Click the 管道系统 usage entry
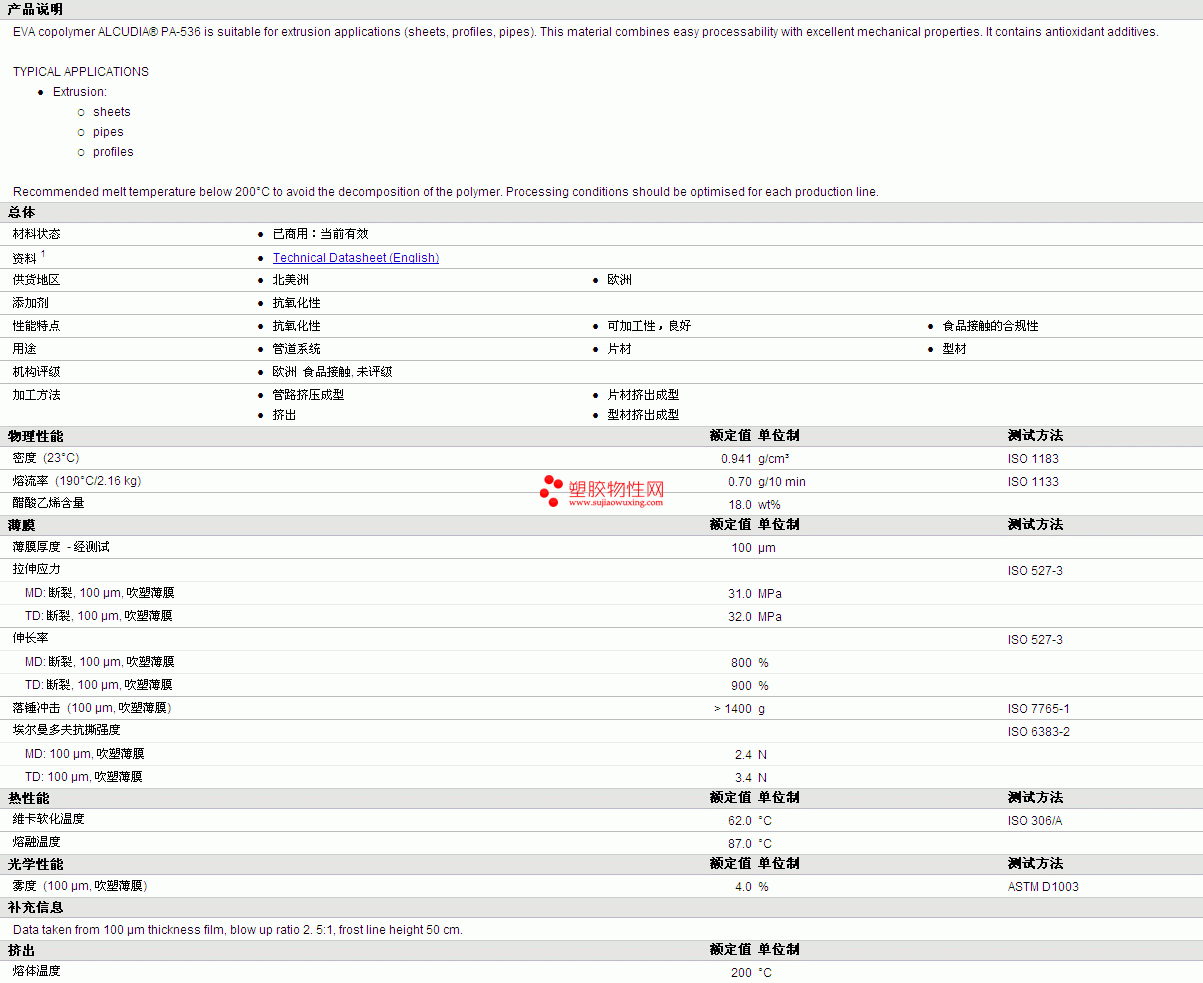The image size is (1203, 983). coord(297,349)
